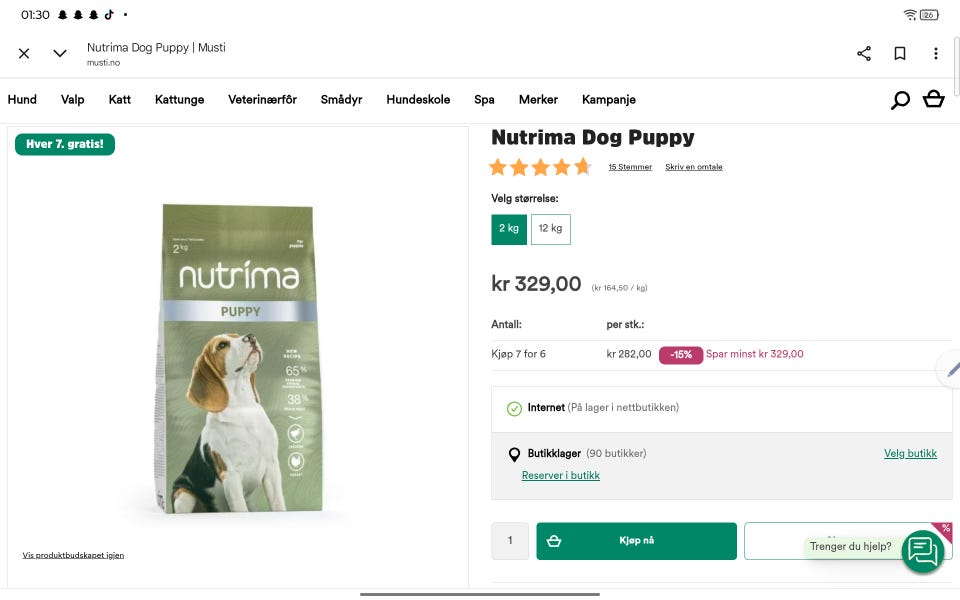Follow the Velg butikk link
960x600 pixels.
pos(910,454)
